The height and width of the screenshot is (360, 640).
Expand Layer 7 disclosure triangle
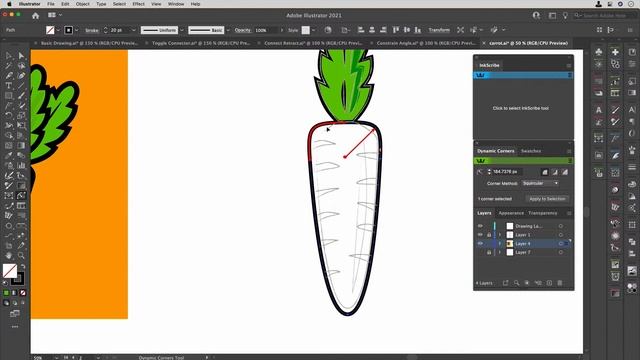click(x=500, y=253)
